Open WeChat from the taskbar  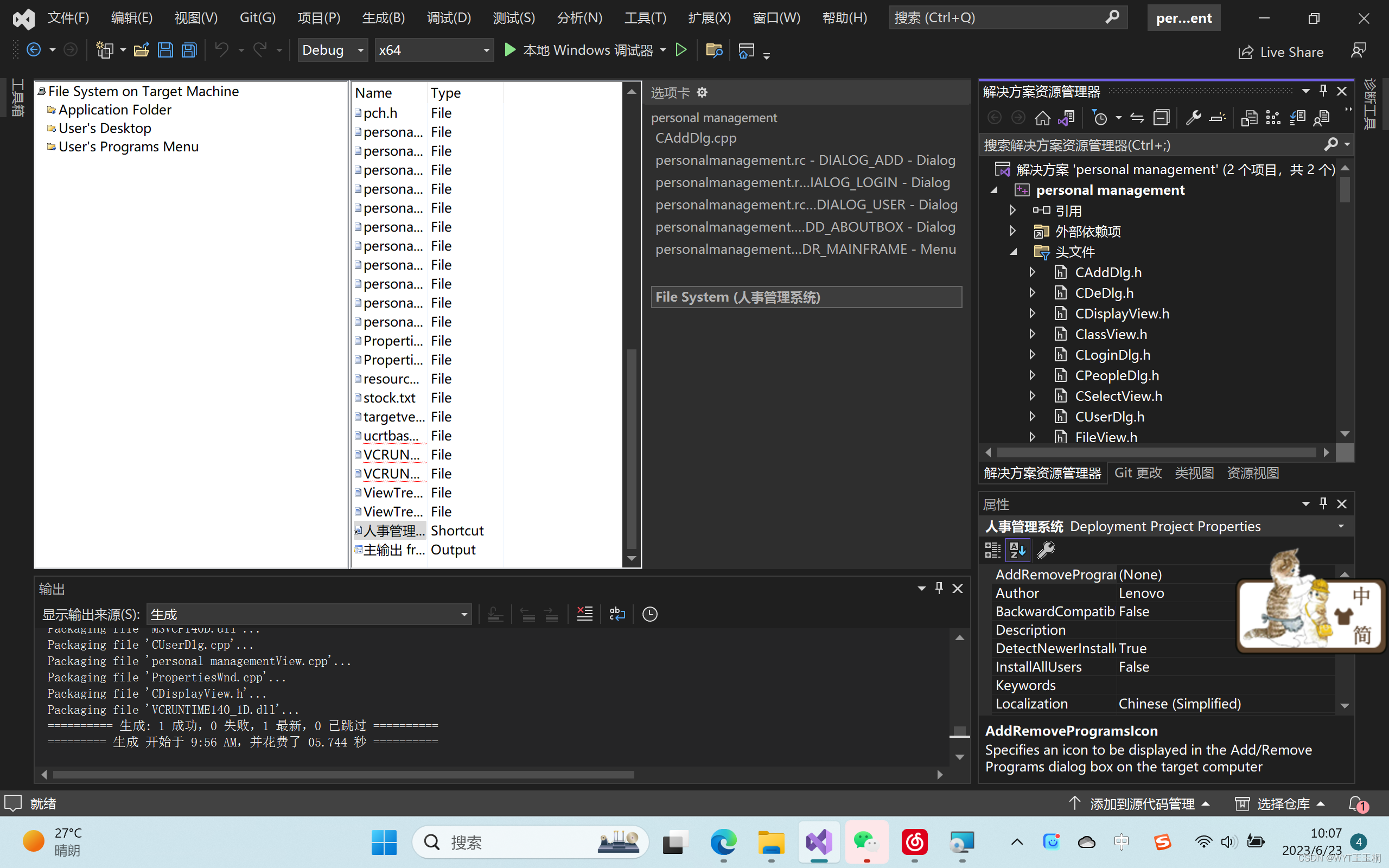click(866, 842)
